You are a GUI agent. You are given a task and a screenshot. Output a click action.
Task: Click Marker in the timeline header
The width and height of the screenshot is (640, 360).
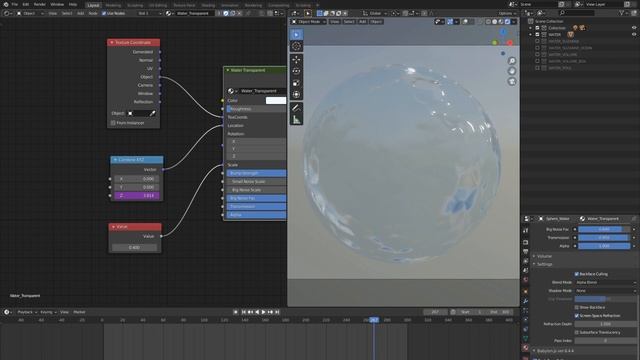click(79, 312)
